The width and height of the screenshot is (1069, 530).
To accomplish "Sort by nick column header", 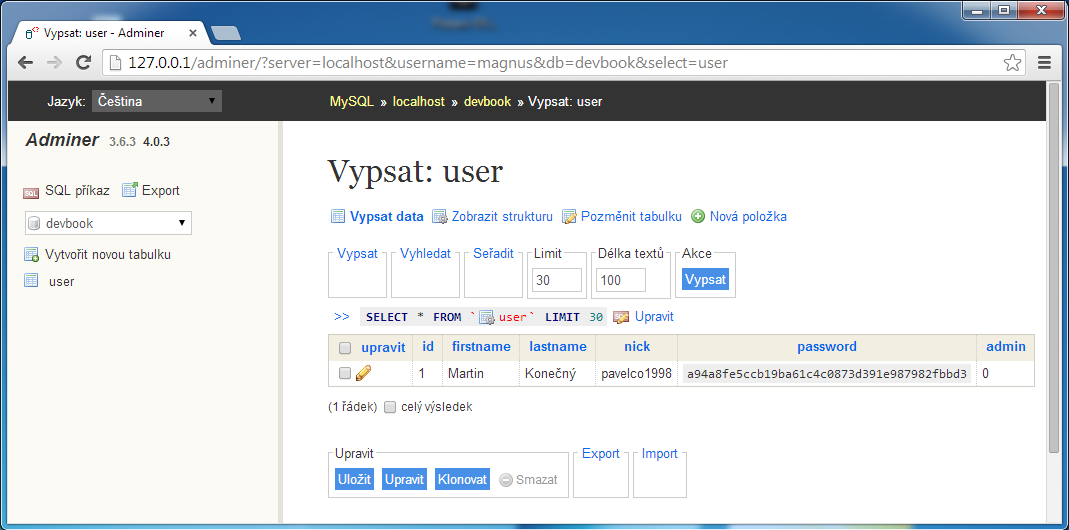I will [637, 347].
